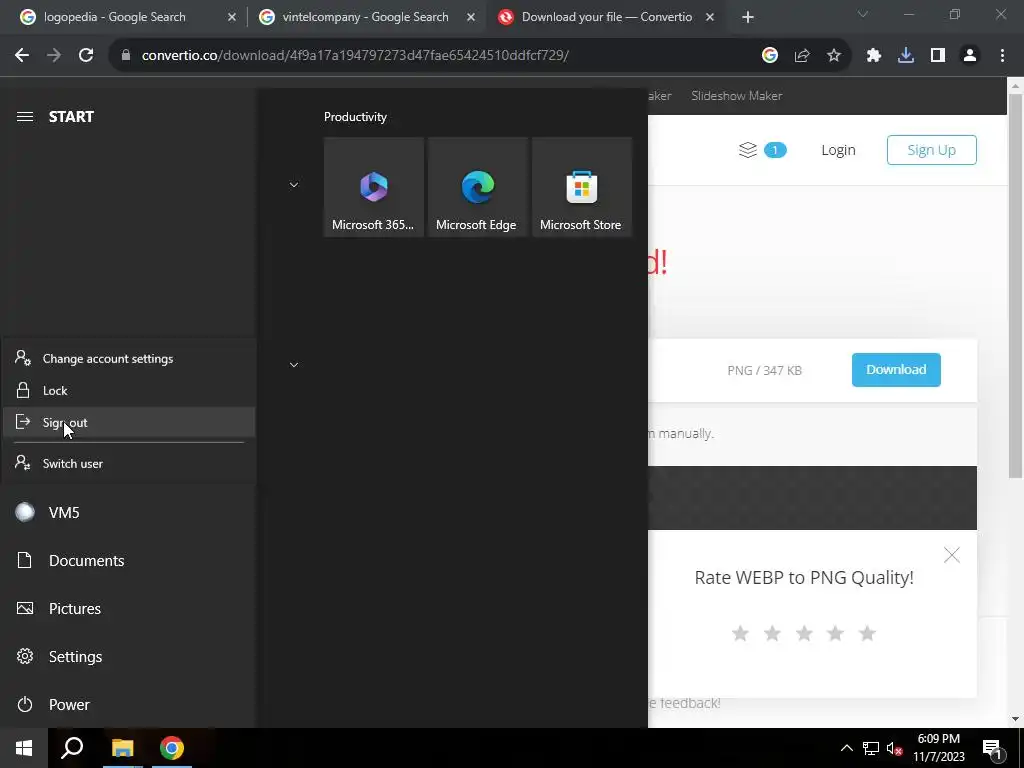Screen dimensions: 1024x768
Task: Click the Windows Start button
Action: (24, 748)
